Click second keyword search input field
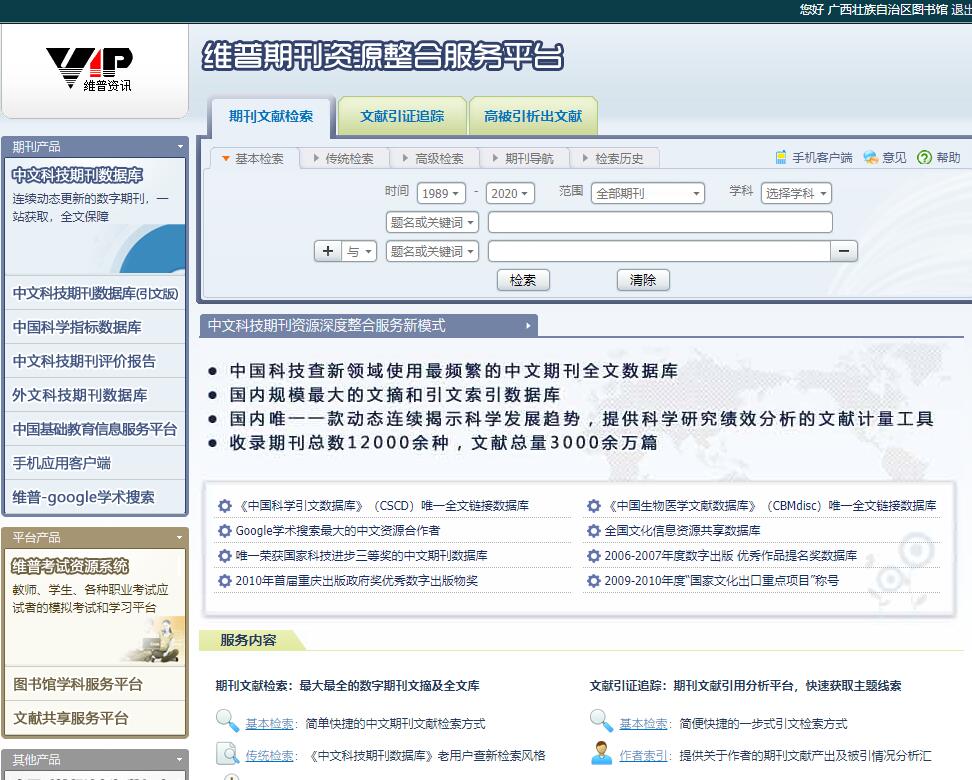This screenshot has width=972, height=780. click(x=659, y=251)
